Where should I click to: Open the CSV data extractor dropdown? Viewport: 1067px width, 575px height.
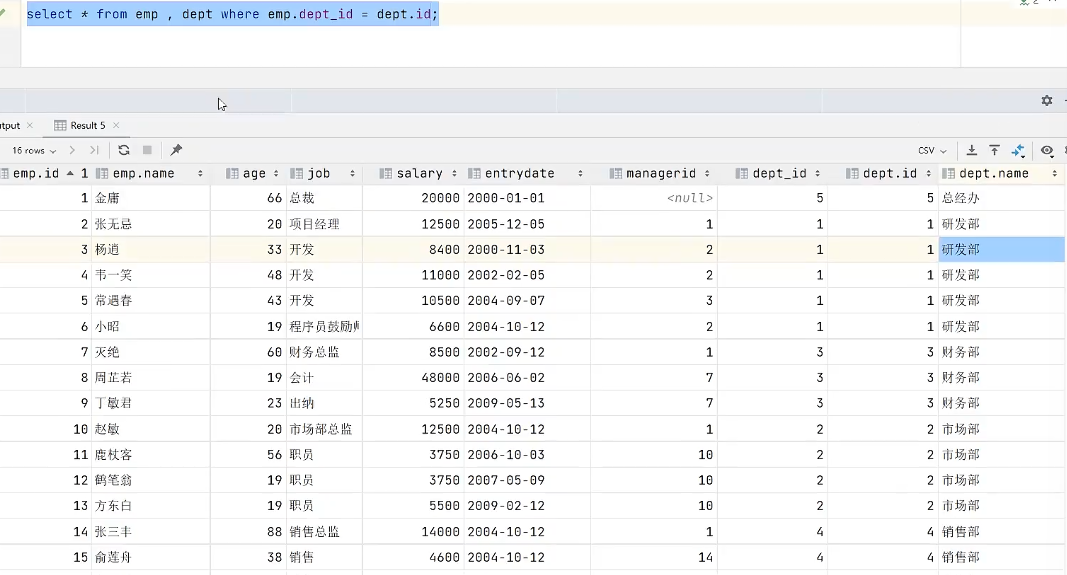(932, 150)
